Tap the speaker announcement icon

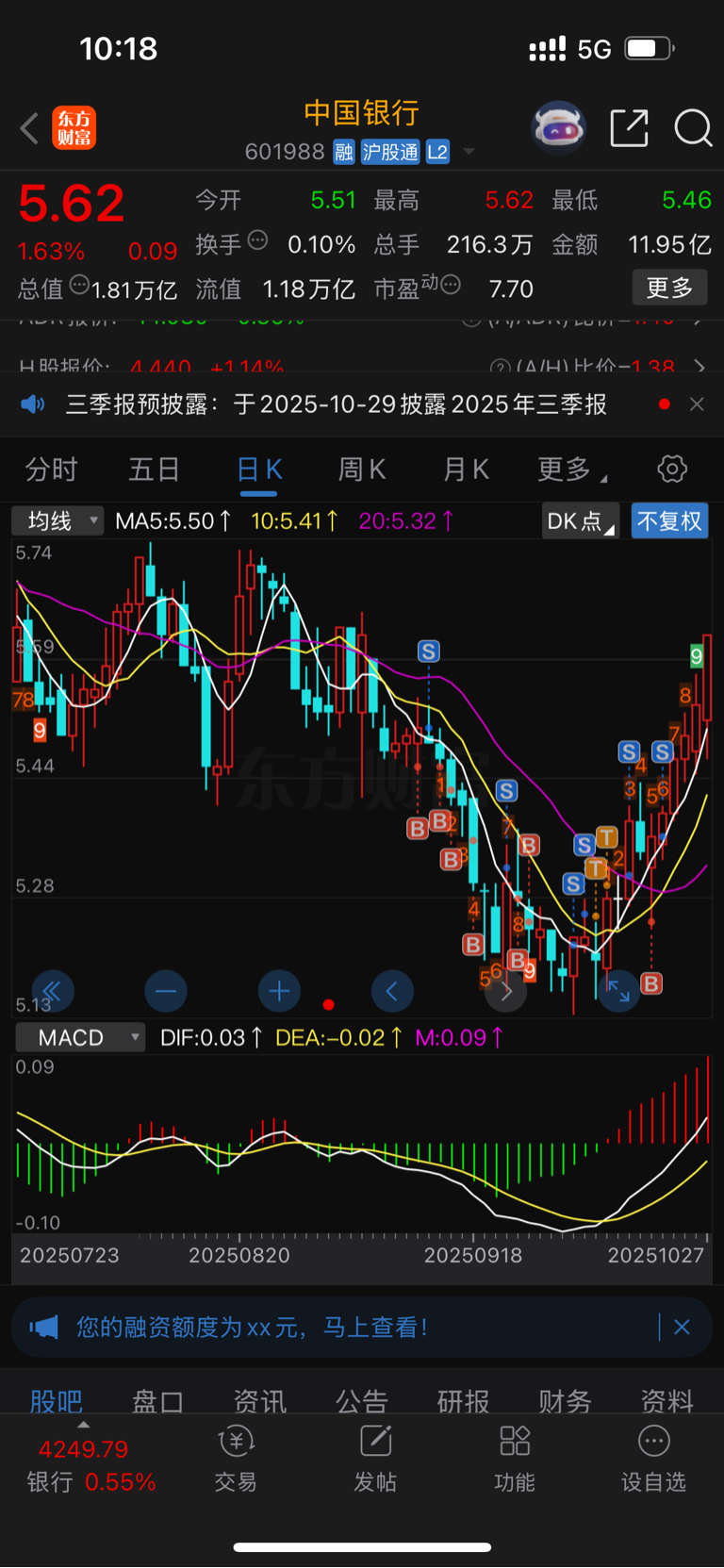(33, 404)
